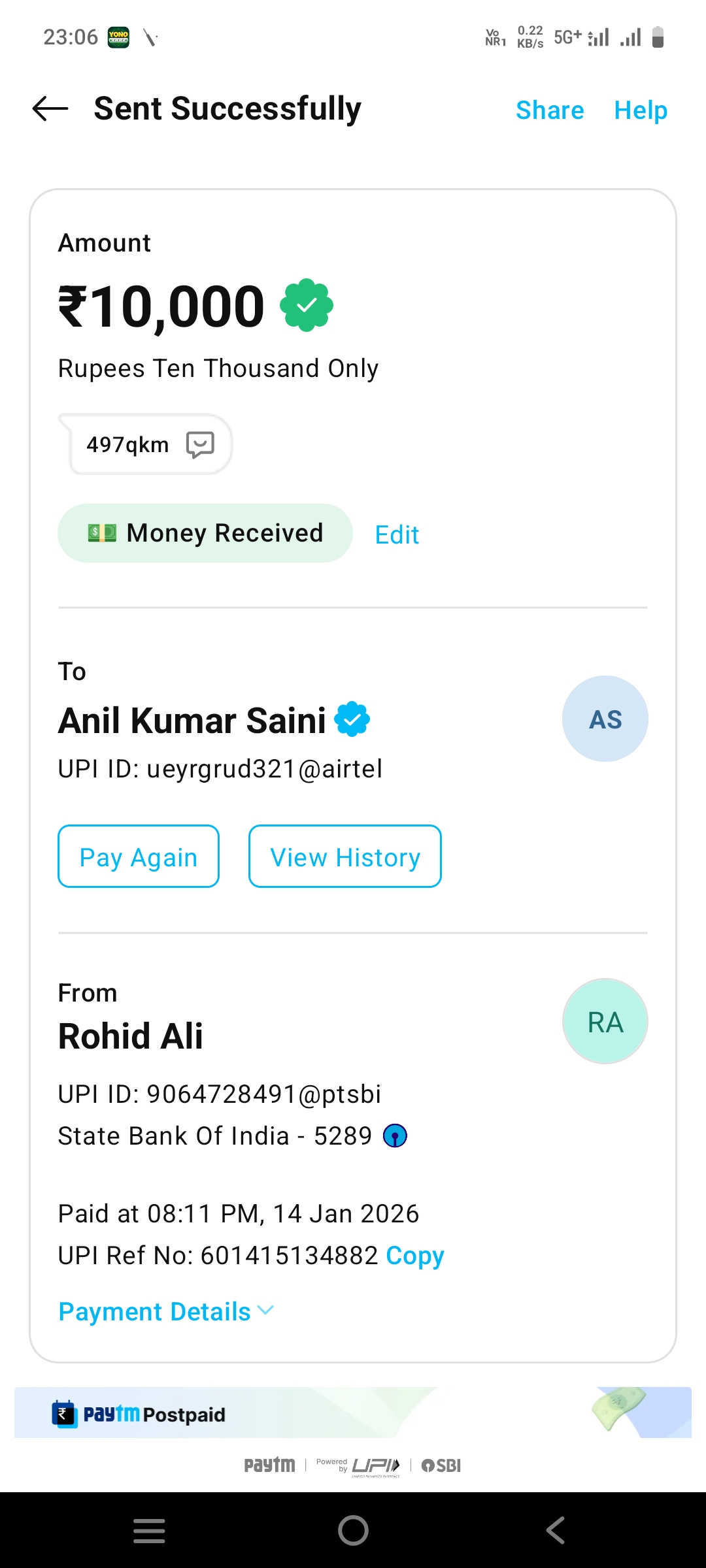Screen dimensions: 706x1568
Task: Tap the Paytm Postpaid wallet icon
Action: pyautogui.click(x=64, y=1414)
